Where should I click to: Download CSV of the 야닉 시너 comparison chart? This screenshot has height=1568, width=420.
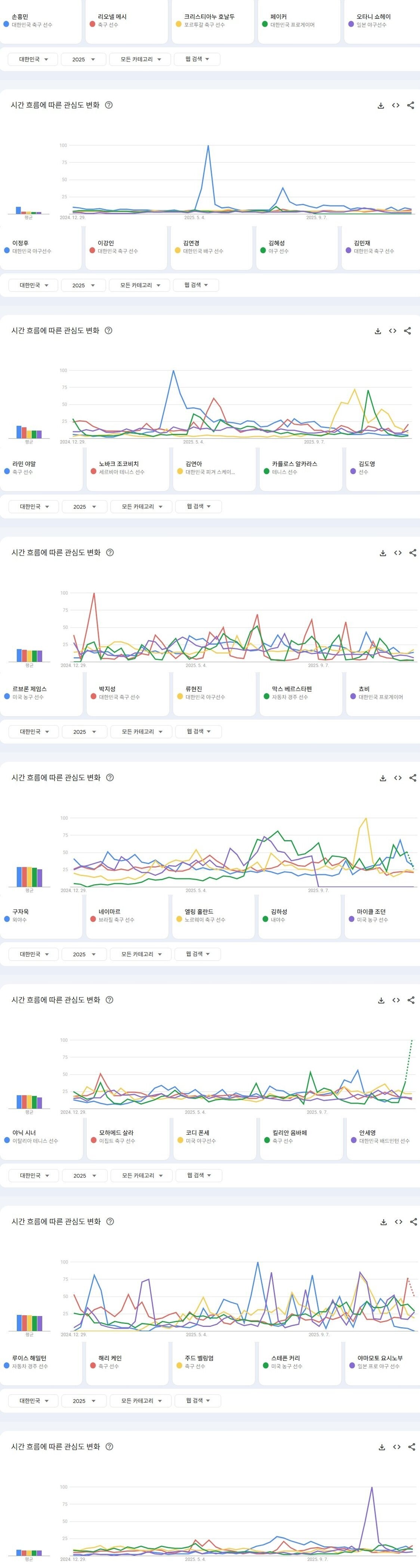[383, 1222]
